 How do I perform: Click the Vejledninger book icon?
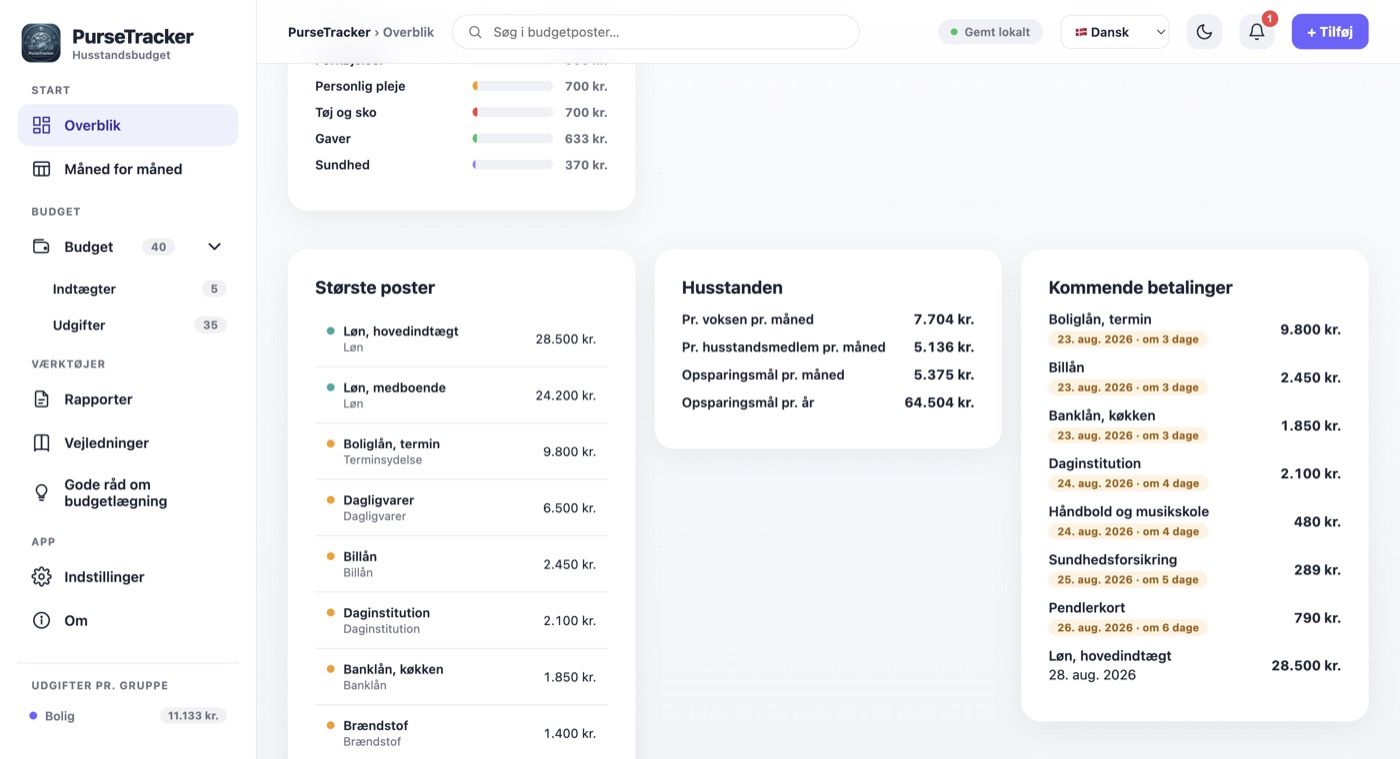pyautogui.click(x=41, y=443)
